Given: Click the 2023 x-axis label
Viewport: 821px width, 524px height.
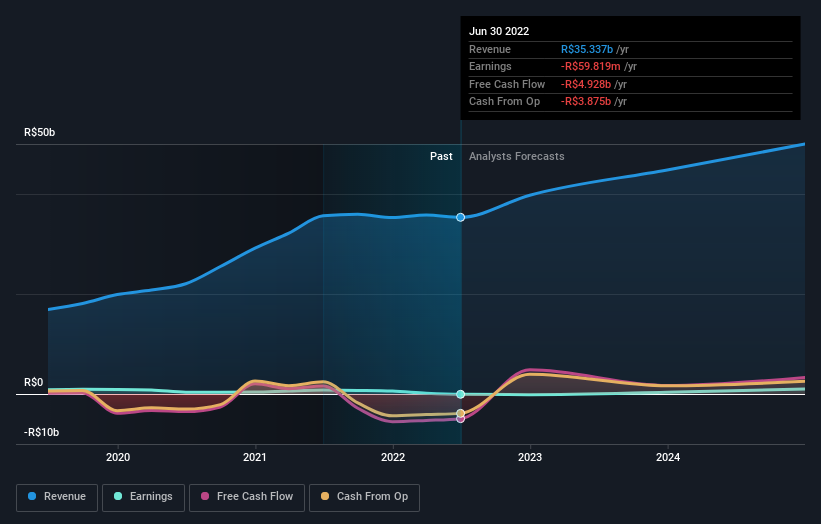Looking at the screenshot, I should [530, 457].
